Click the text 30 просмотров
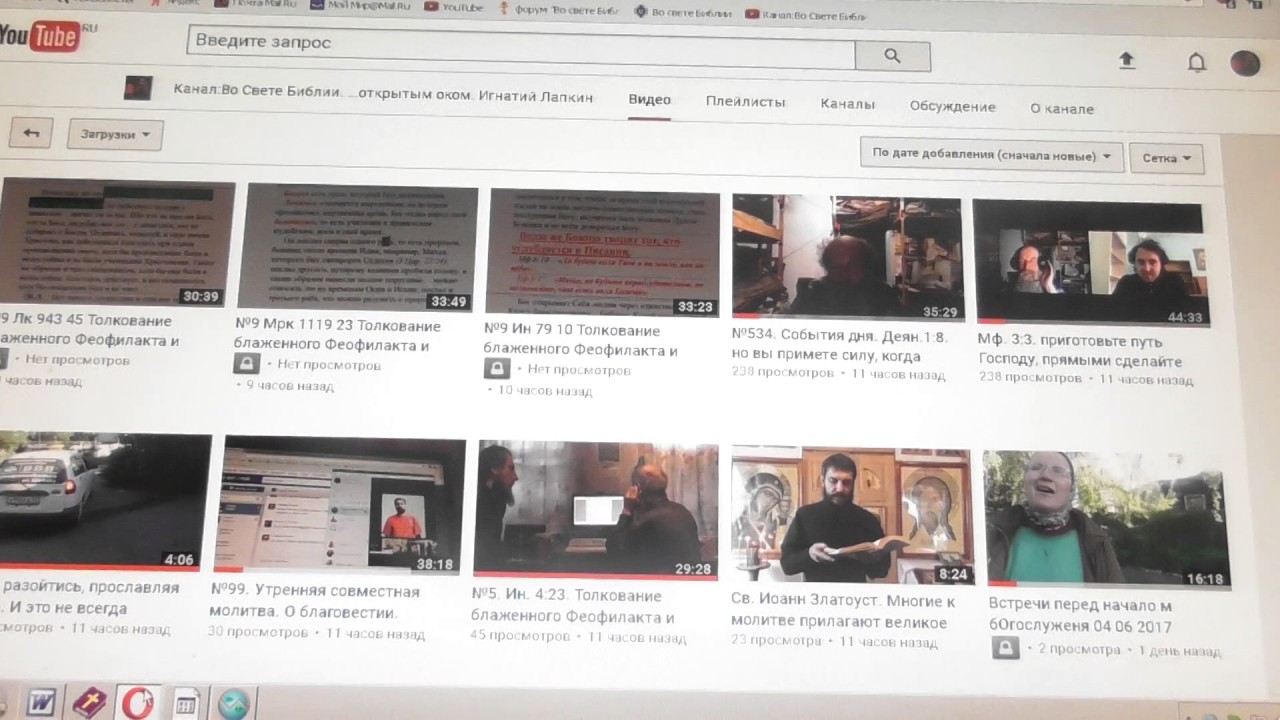The height and width of the screenshot is (720, 1280). 258,632
